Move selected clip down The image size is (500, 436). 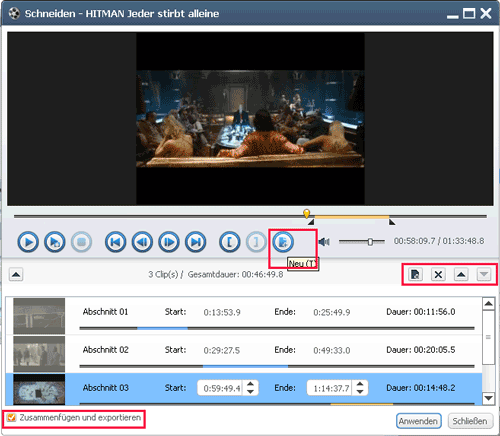(484, 275)
